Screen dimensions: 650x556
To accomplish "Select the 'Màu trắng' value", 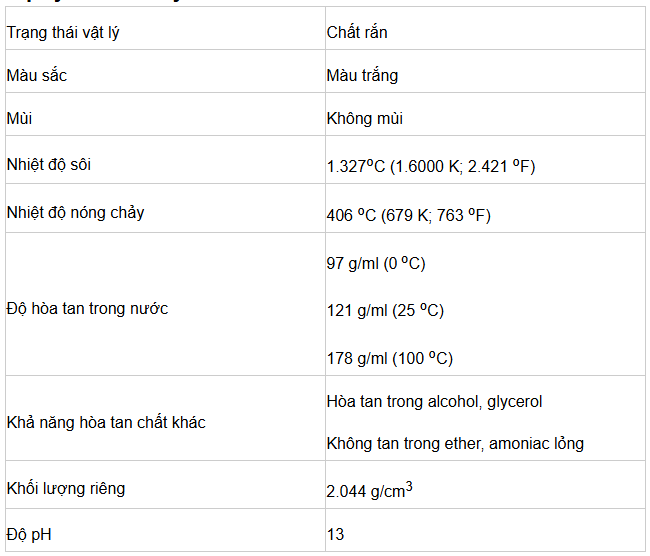I will click(362, 76).
